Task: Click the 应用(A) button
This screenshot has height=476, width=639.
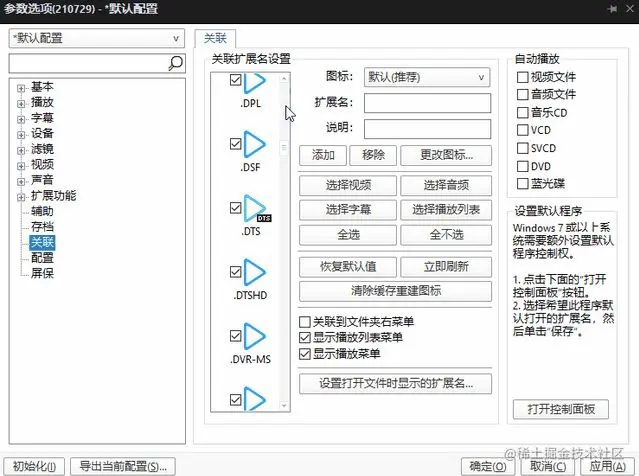Action: (x=608, y=466)
